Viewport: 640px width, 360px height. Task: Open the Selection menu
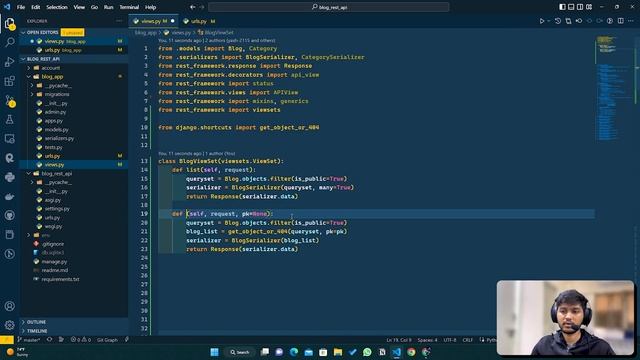[57, 7]
